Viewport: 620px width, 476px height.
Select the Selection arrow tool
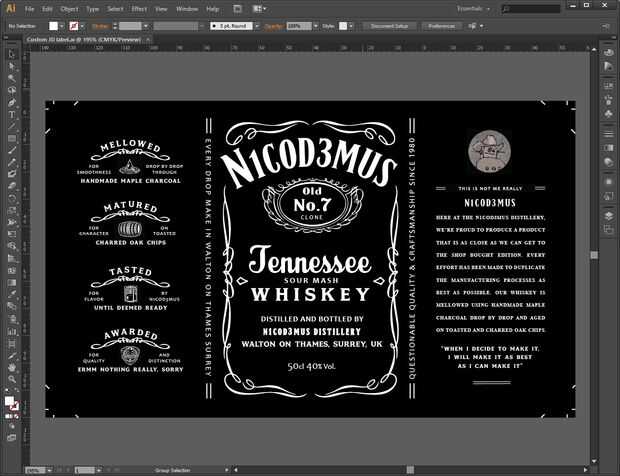[x=12, y=54]
